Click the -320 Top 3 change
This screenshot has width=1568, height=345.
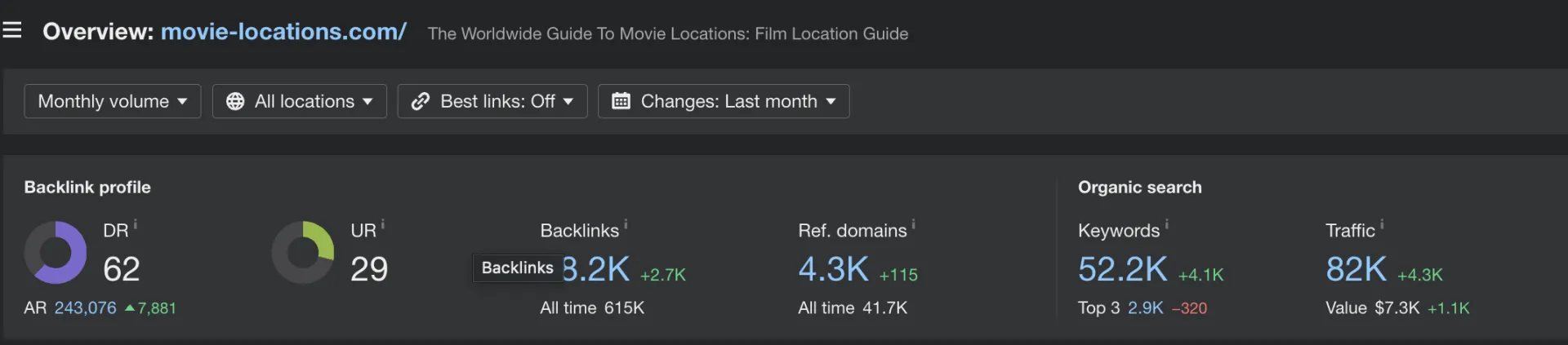[1189, 308]
